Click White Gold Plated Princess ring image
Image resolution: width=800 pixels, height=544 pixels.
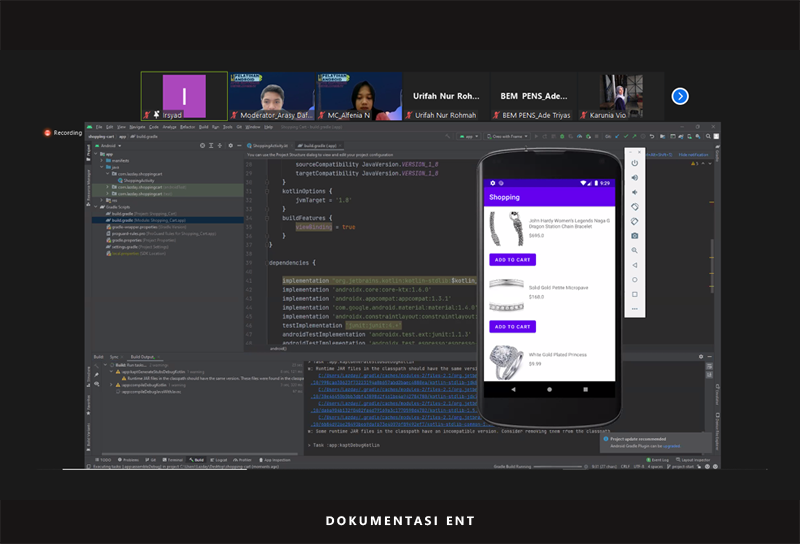pyautogui.click(x=505, y=362)
